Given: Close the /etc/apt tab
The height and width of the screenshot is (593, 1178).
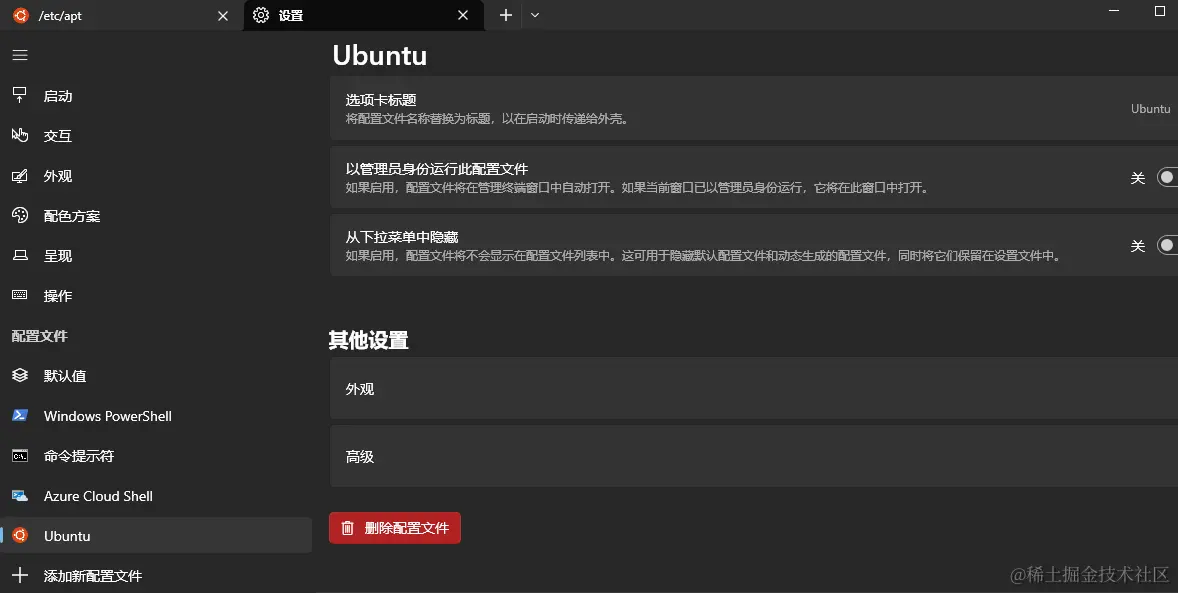Looking at the screenshot, I should pos(223,16).
